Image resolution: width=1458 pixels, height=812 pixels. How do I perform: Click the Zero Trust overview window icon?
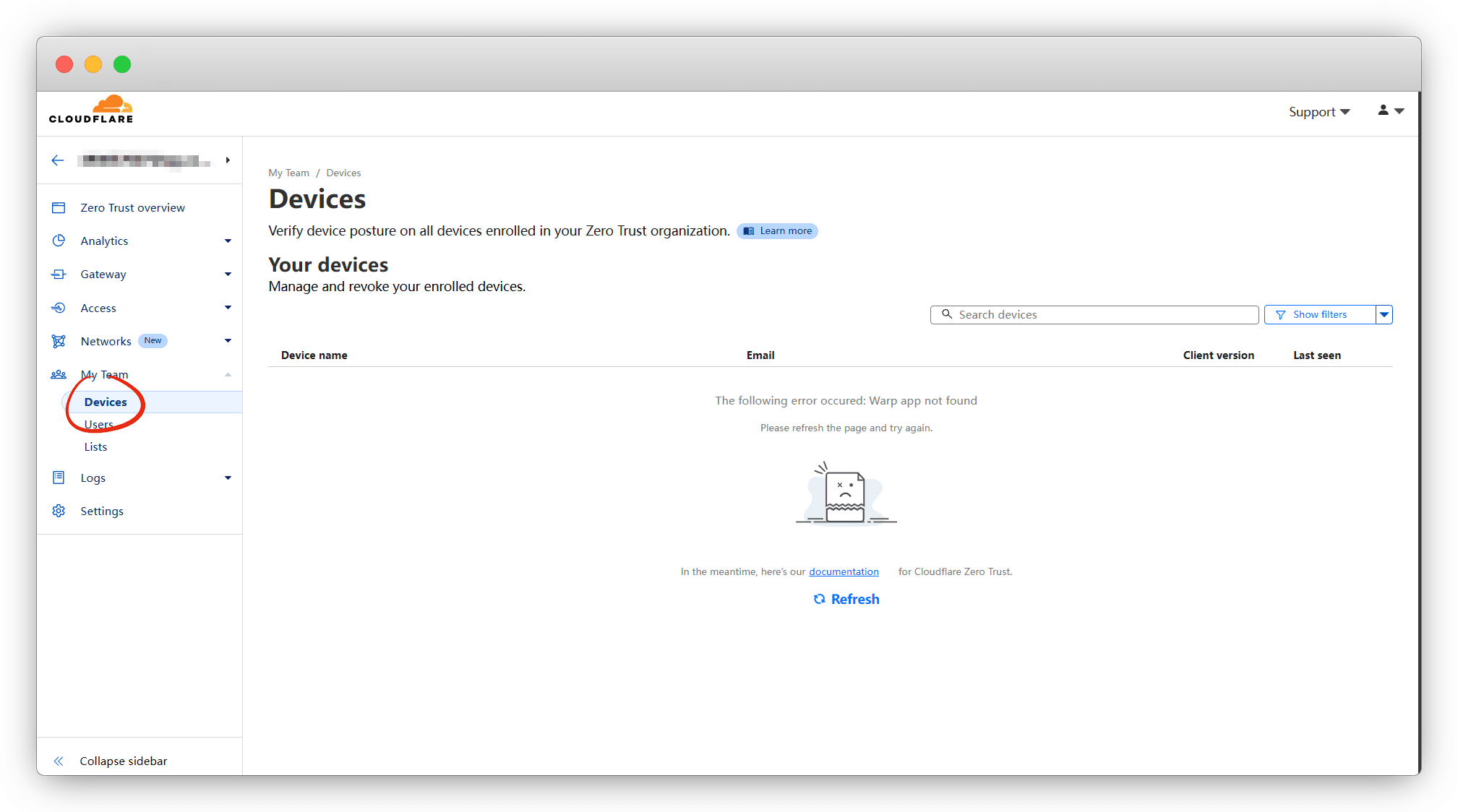(59, 208)
